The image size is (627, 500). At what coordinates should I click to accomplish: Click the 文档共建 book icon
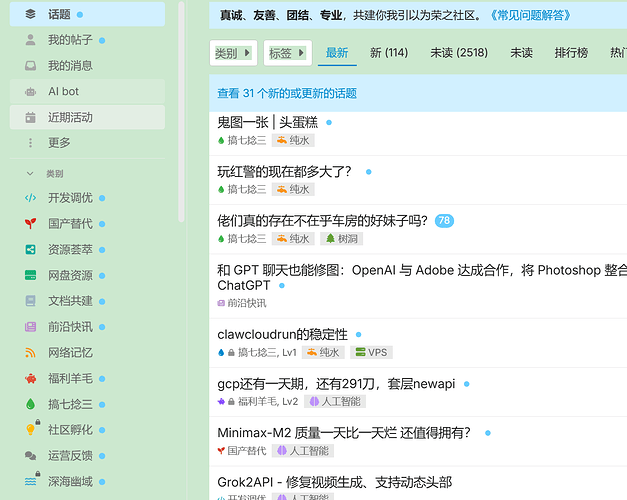pos(30,301)
